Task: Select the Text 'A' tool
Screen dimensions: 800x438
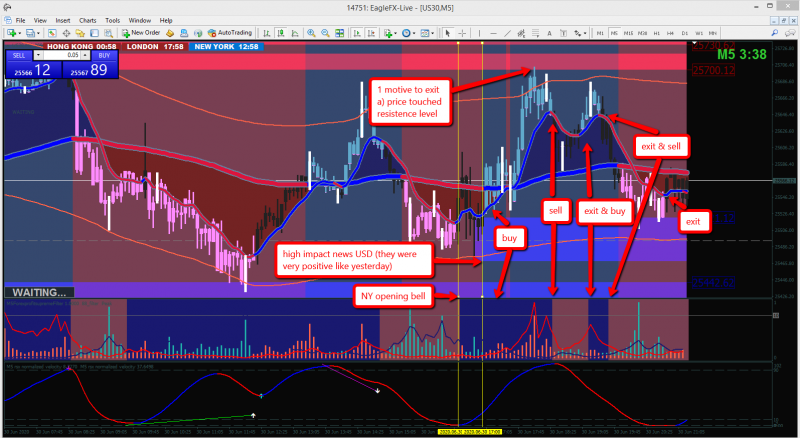Action: point(549,33)
